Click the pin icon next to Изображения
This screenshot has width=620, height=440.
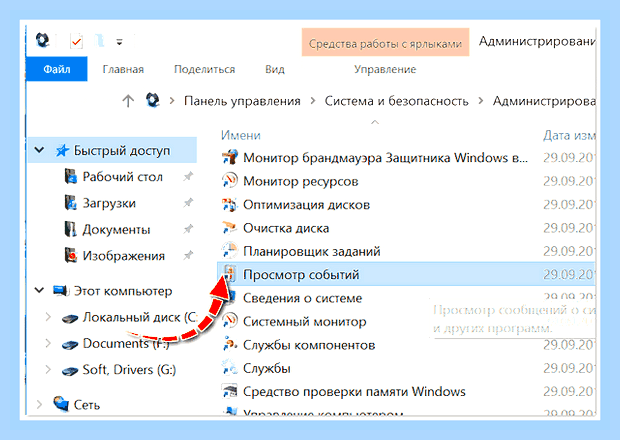point(188,255)
